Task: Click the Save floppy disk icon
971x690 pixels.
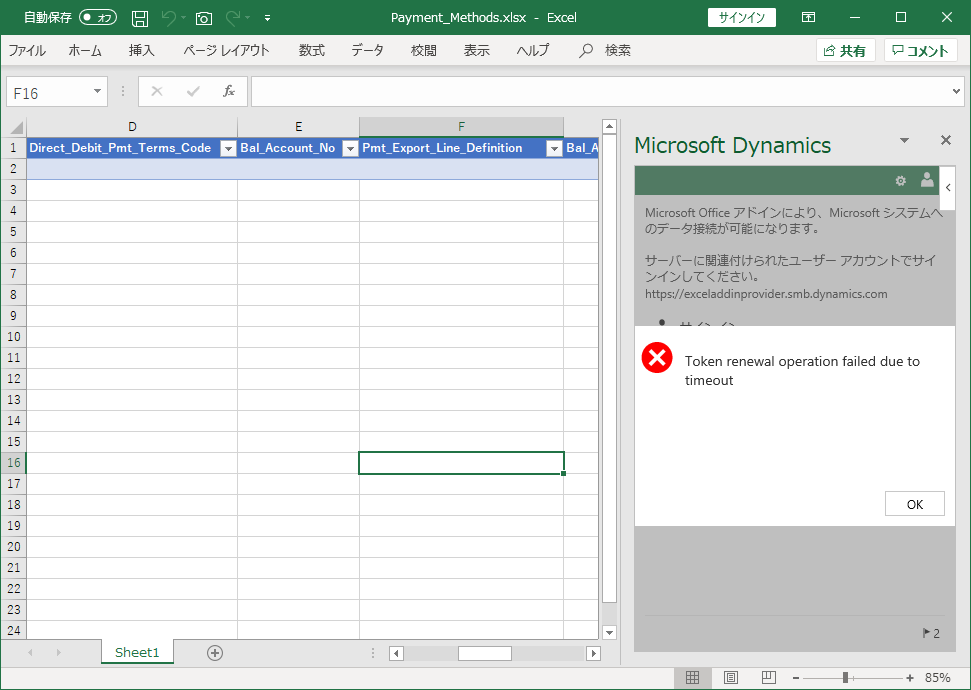Action: pos(140,18)
